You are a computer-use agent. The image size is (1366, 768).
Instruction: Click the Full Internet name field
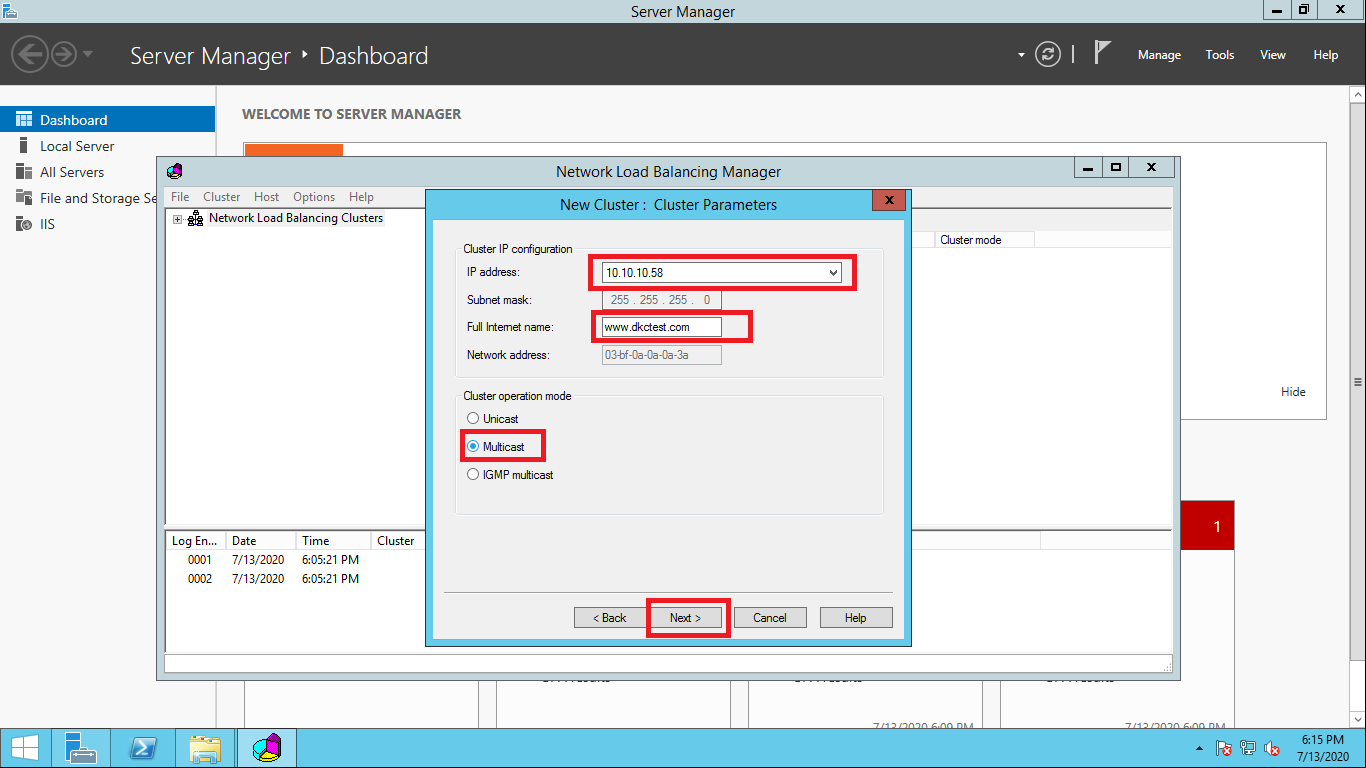[661, 327]
